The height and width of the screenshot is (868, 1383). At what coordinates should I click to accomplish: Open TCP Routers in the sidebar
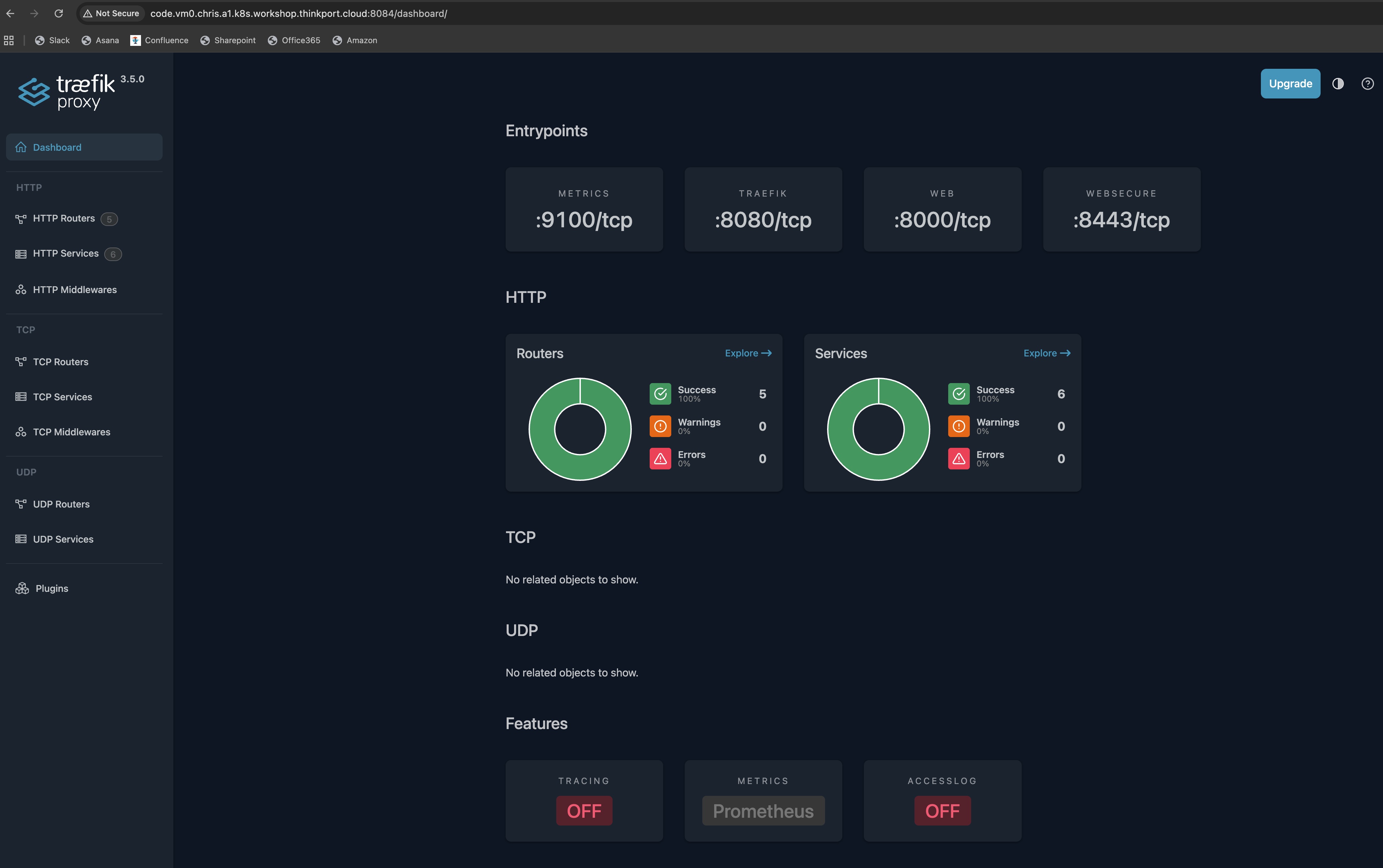coord(60,361)
